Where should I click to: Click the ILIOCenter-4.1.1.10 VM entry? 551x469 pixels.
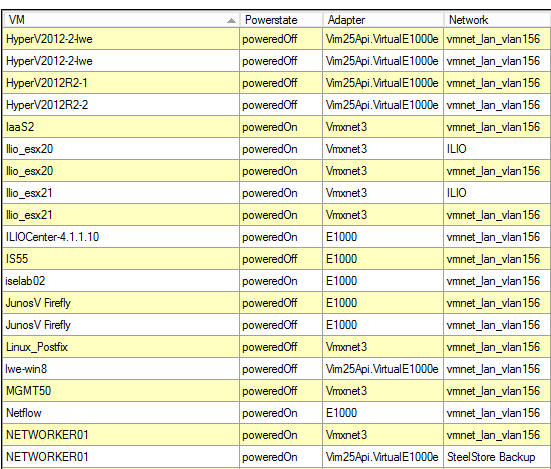52,237
